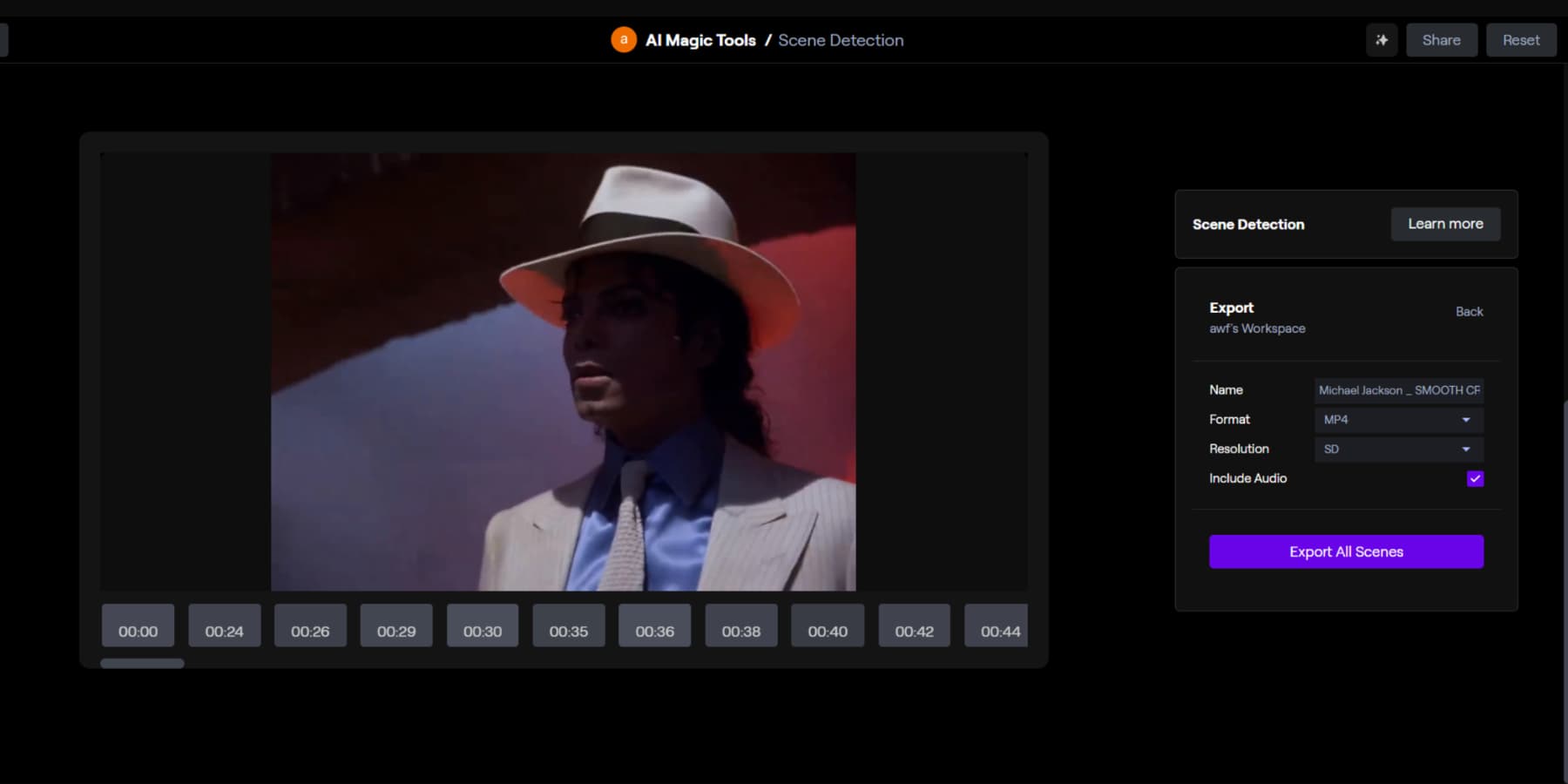Image resolution: width=1568 pixels, height=784 pixels.
Task: Select the 00:44 scene thumbnail
Action: click(x=996, y=625)
